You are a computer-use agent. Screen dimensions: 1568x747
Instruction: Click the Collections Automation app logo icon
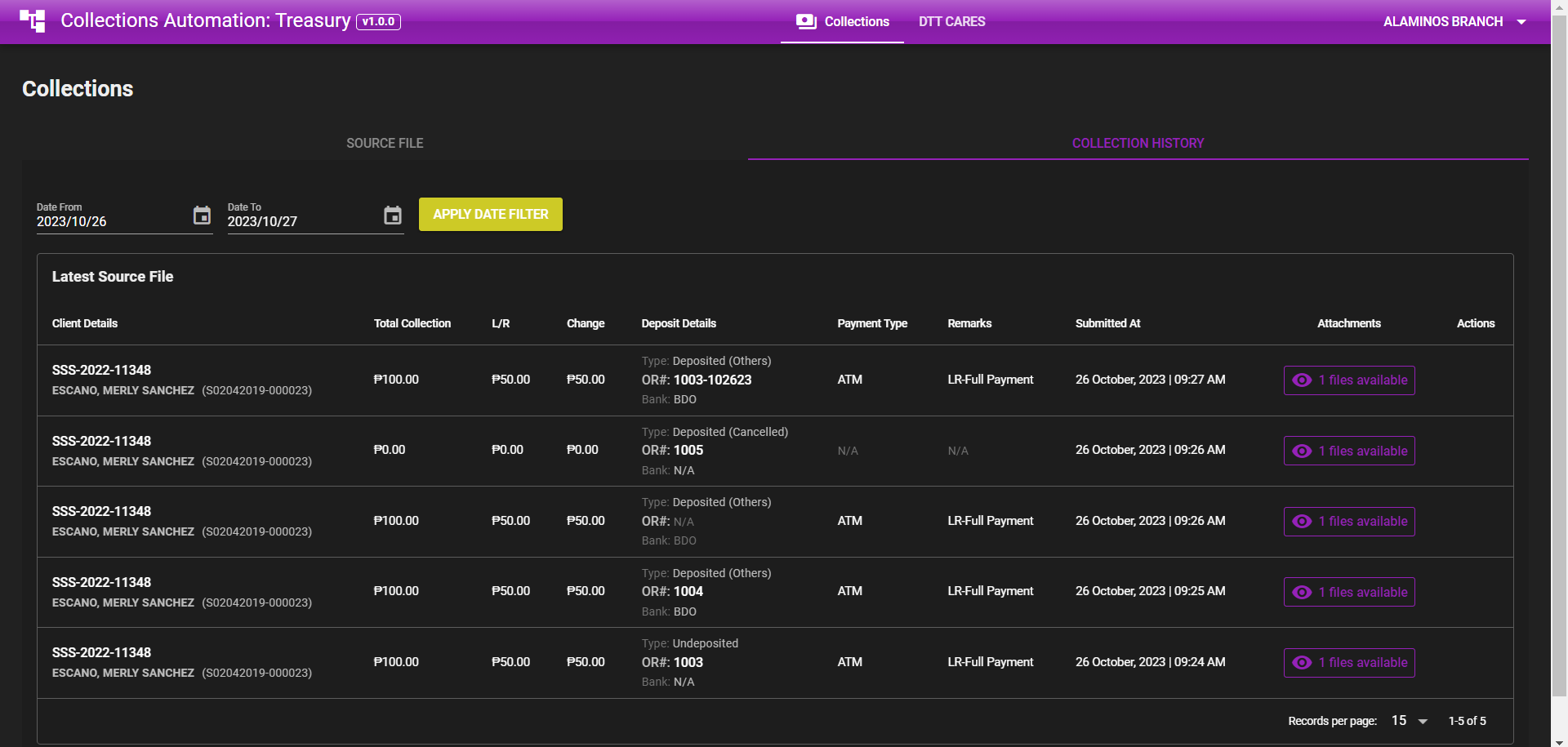[x=32, y=21]
